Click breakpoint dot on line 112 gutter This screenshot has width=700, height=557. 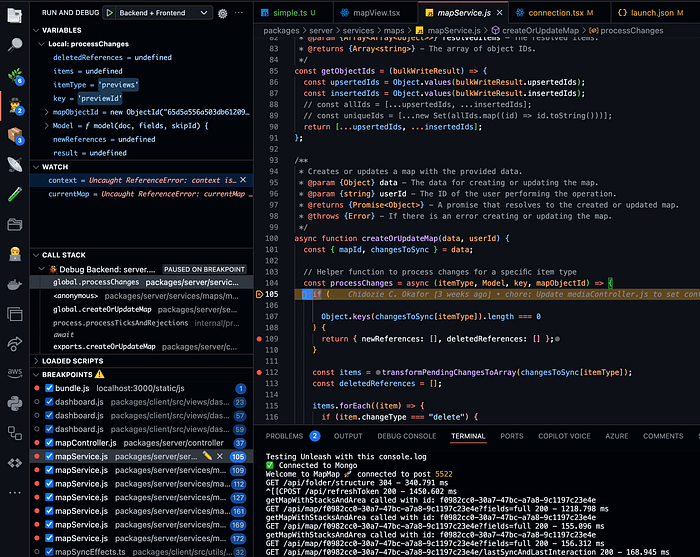(259, 372)
